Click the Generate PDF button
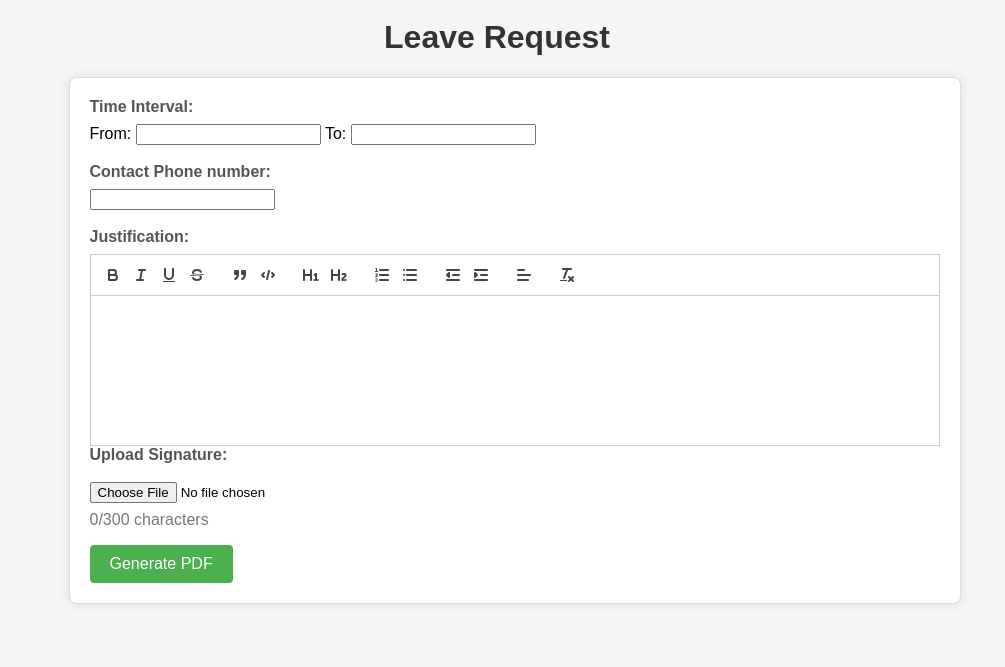The image size is (1005, 667). (x=162, y=564)
